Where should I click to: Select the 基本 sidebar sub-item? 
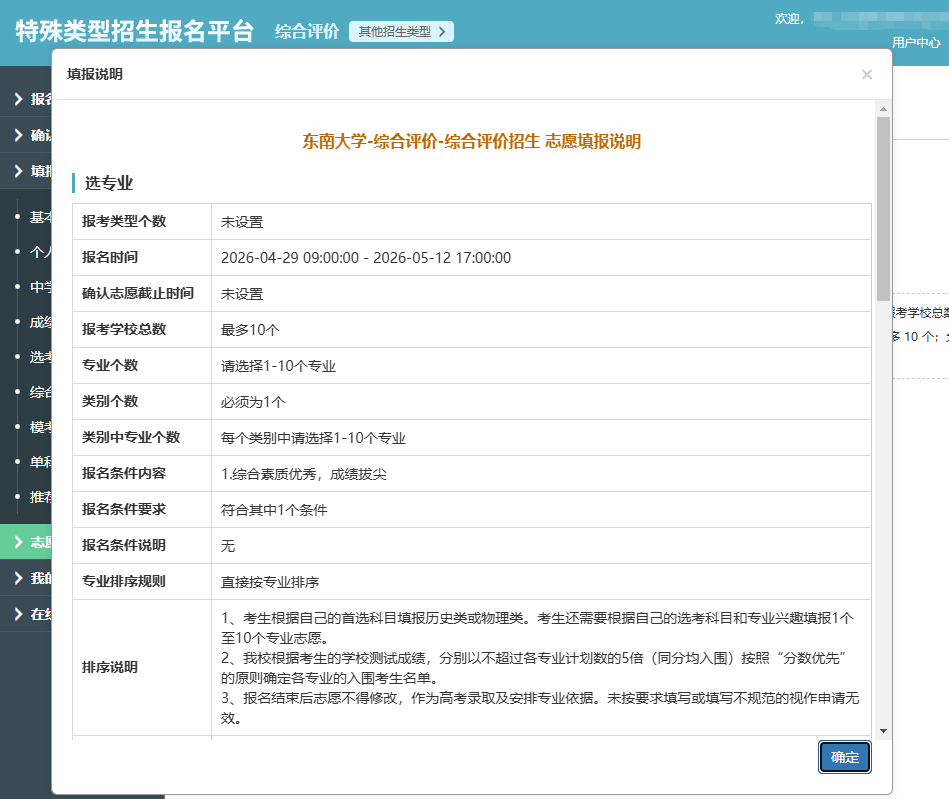tap(41, 217)
